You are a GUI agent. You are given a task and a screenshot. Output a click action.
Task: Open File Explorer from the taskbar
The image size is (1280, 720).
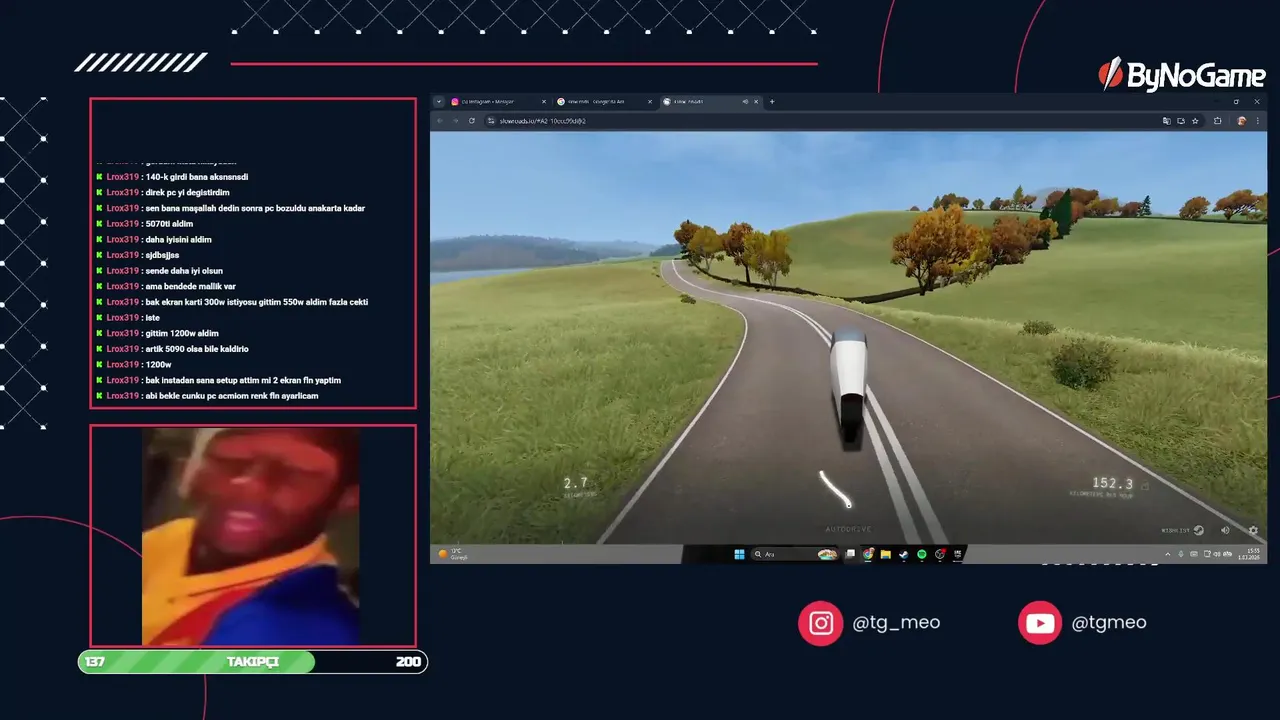pyautogui.click(x=886, y=554)
